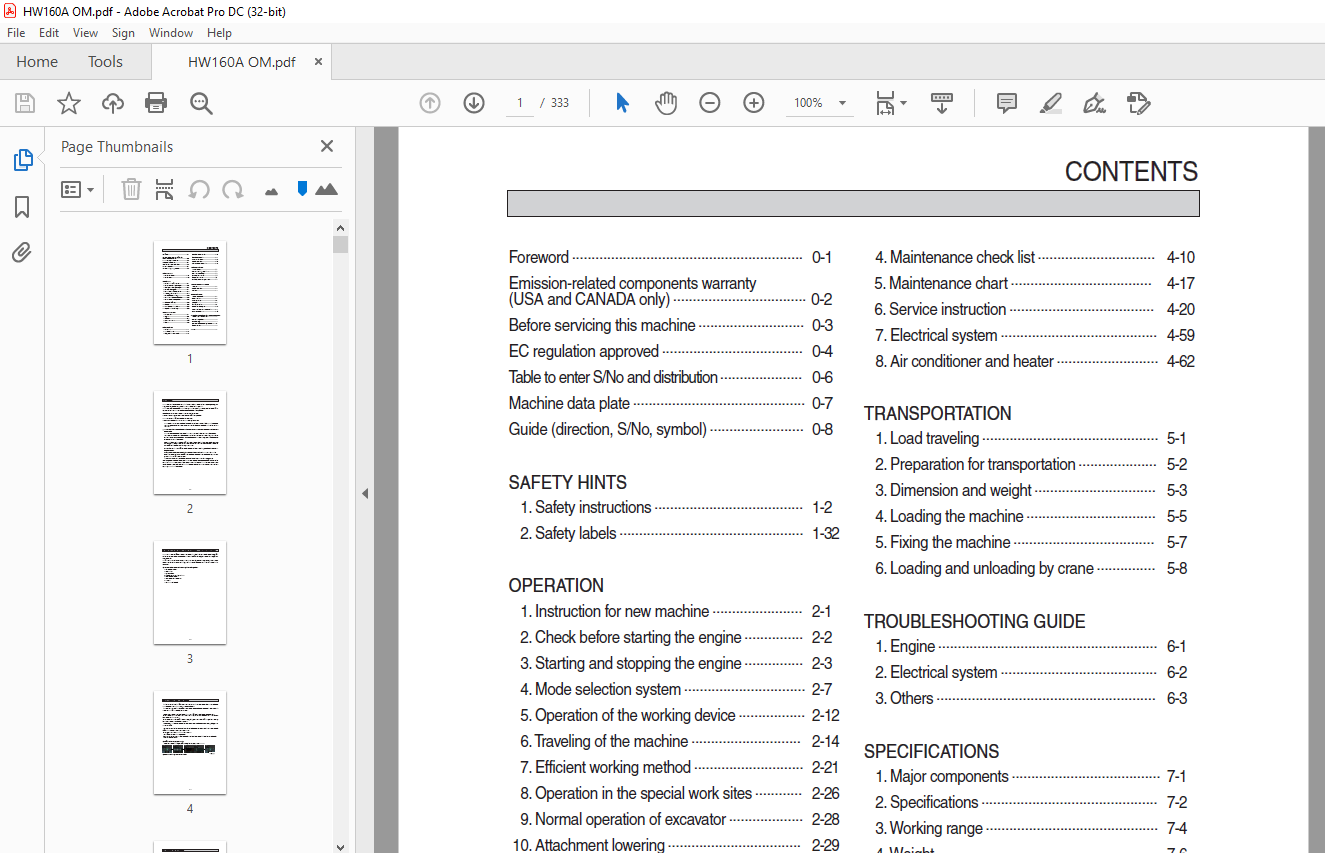Bookmark this file with star icon
This screenshot has height=853, width=1325.
pyautogui.click(x=69, y=103)
